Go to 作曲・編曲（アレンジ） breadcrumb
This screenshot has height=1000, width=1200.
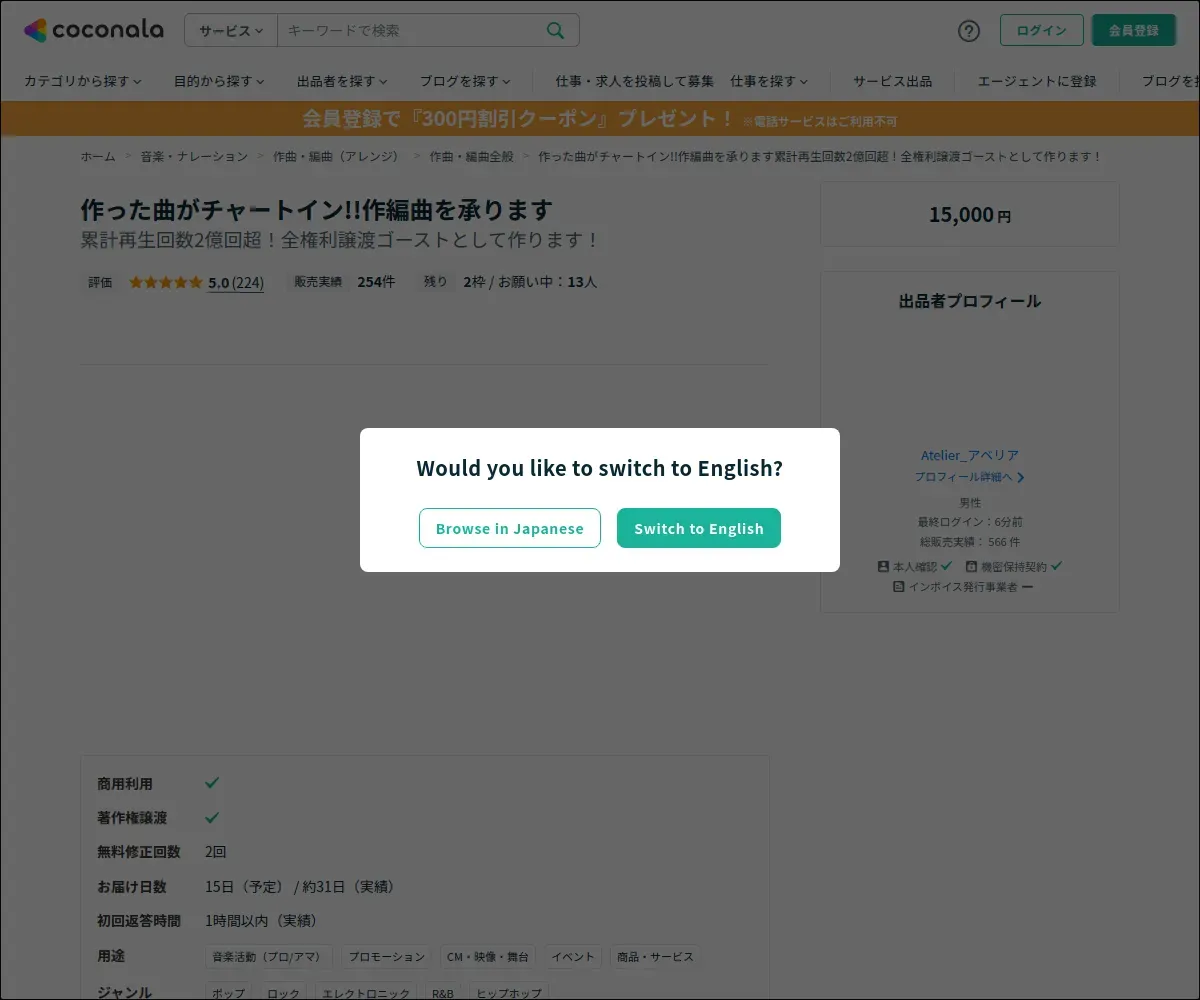click(339, 156)
